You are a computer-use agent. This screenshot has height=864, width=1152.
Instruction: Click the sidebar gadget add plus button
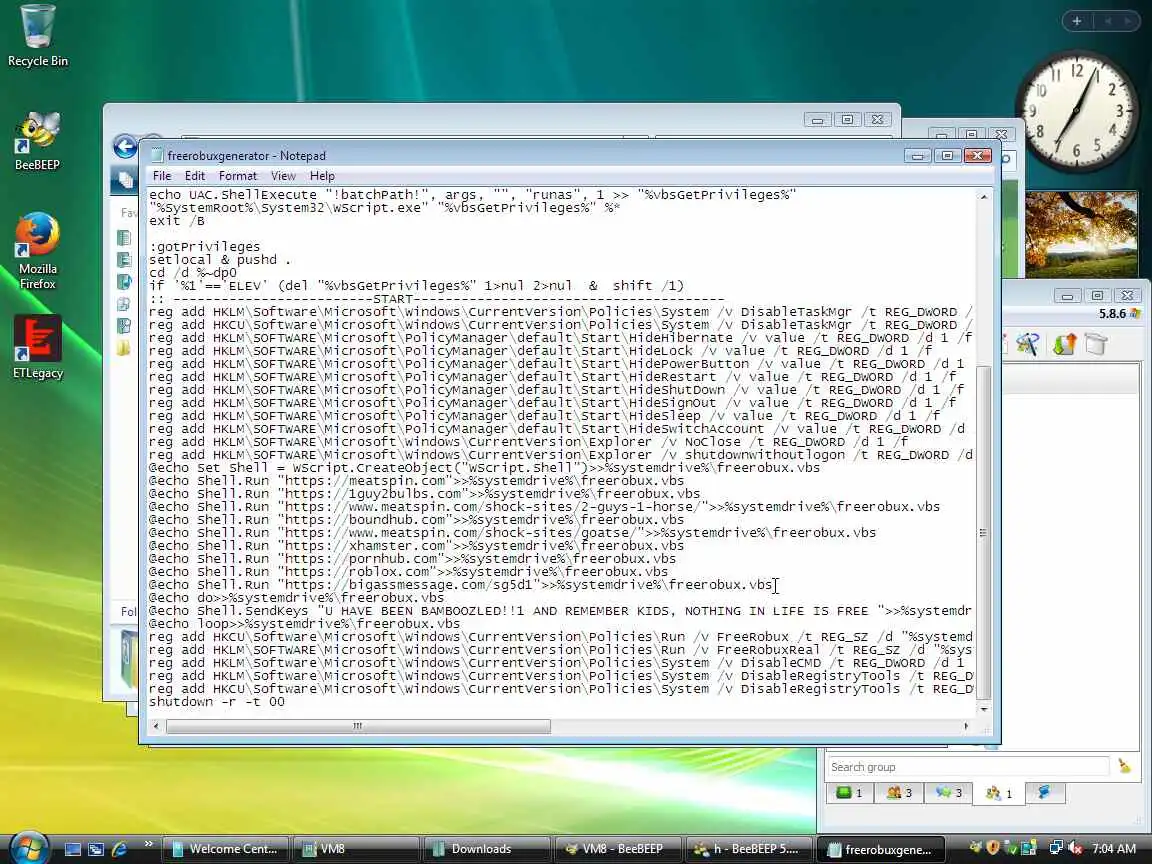click(1076, 21)
